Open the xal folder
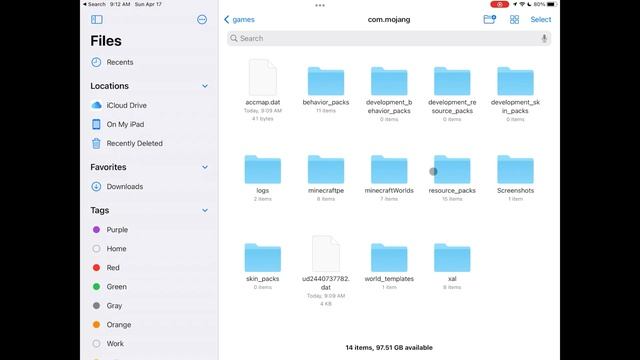Screen dimensions: 640x360 [x=452, y=258]
